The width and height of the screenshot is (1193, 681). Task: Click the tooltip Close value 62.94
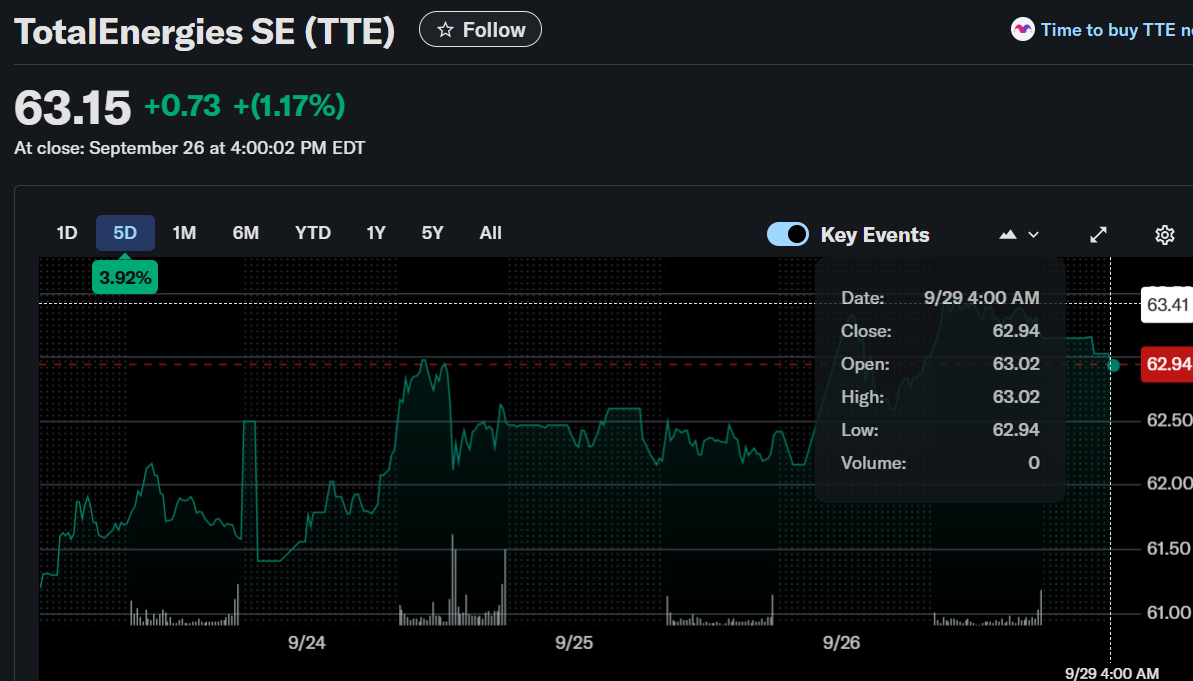coord(1016,331)
